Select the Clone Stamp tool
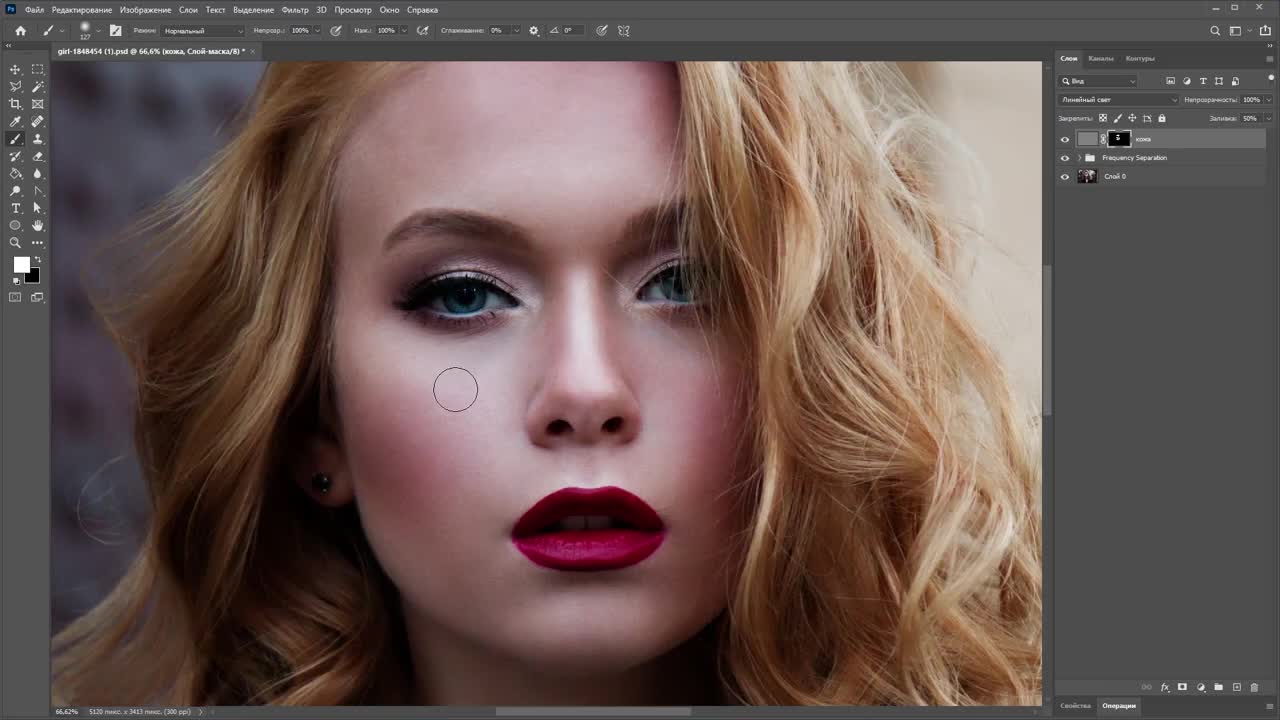 (38, 139)
